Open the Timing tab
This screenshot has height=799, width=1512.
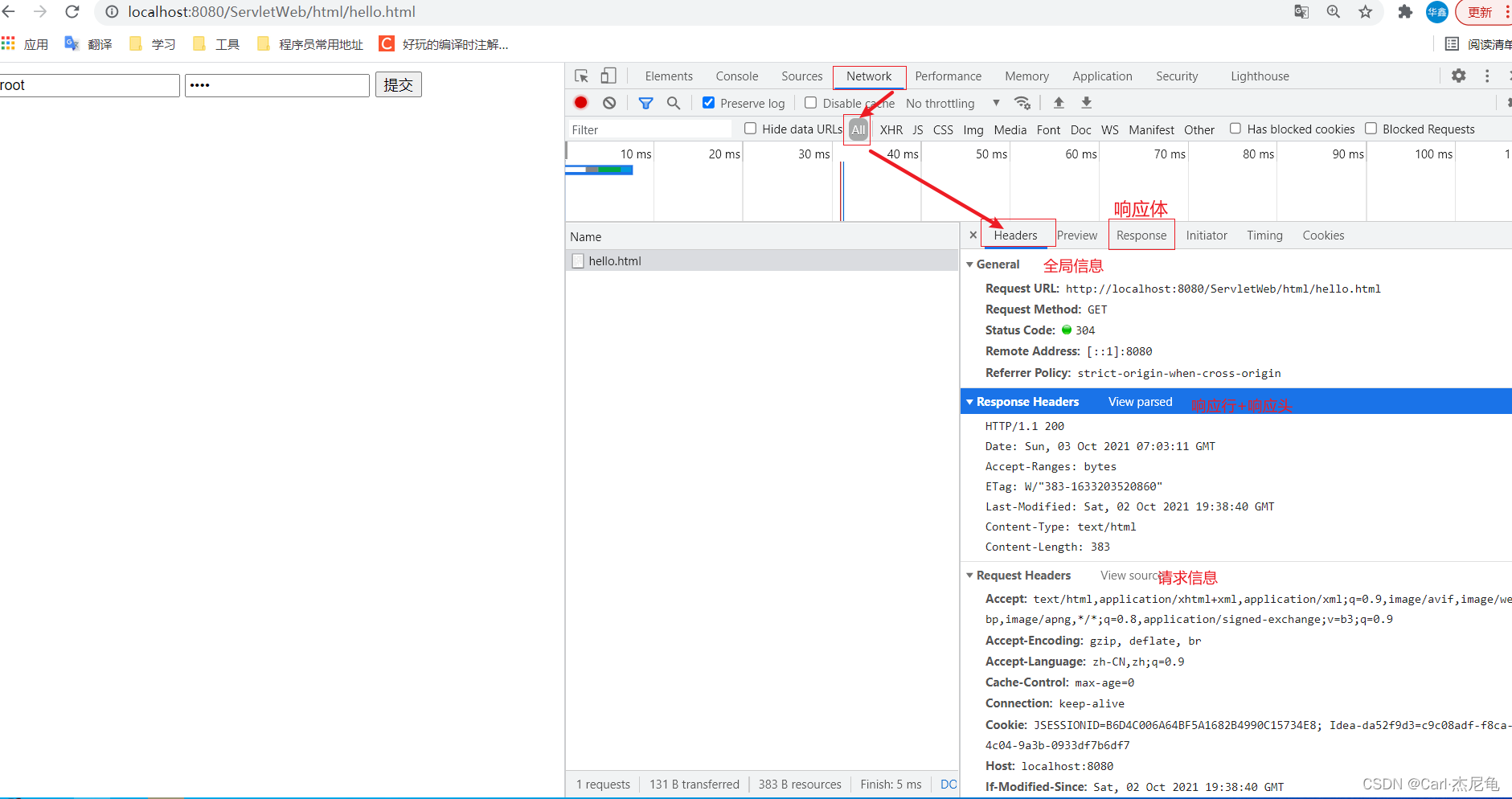(1264, 236)
